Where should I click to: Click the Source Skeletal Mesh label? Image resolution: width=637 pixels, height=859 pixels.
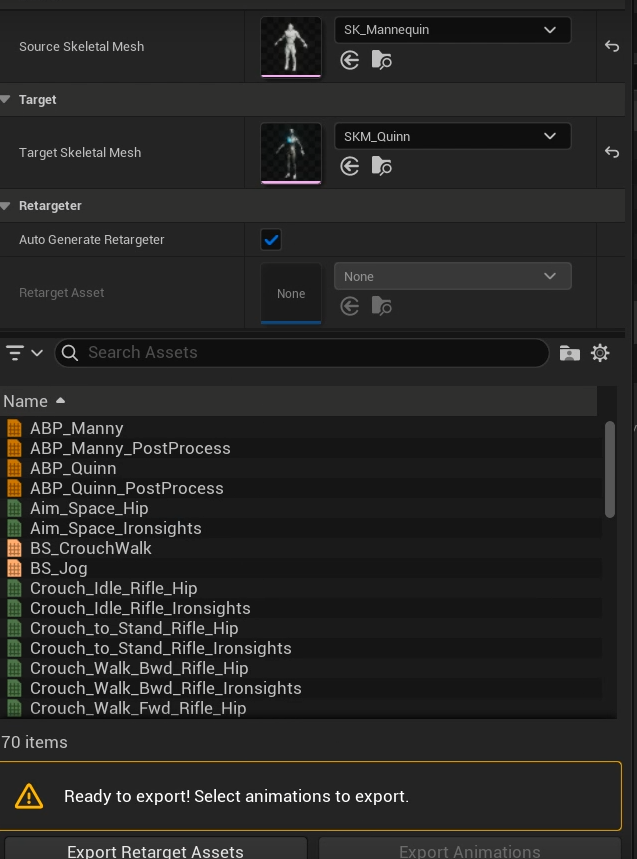click(x=82, y=47)
